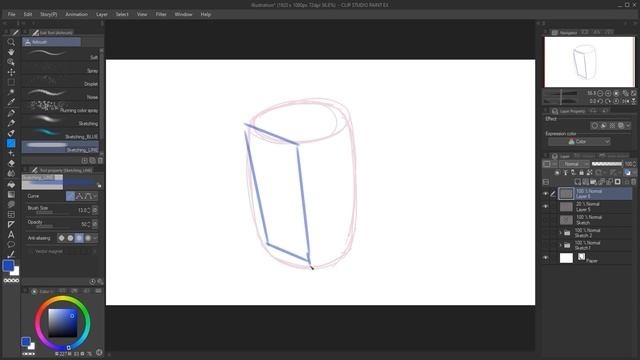Click the lock layer icon
This screenshot has width=640, height=360.
(582, 173)
